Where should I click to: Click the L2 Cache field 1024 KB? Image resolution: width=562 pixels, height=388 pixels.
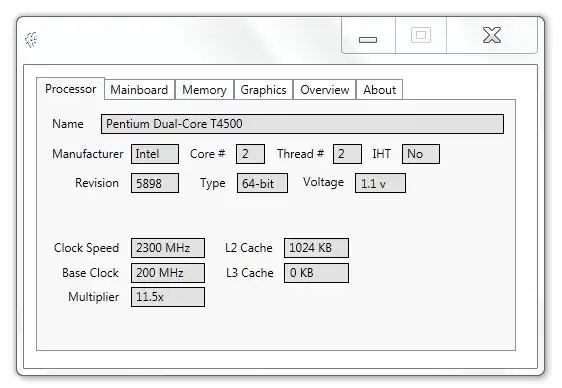click(x=316, y=248)
